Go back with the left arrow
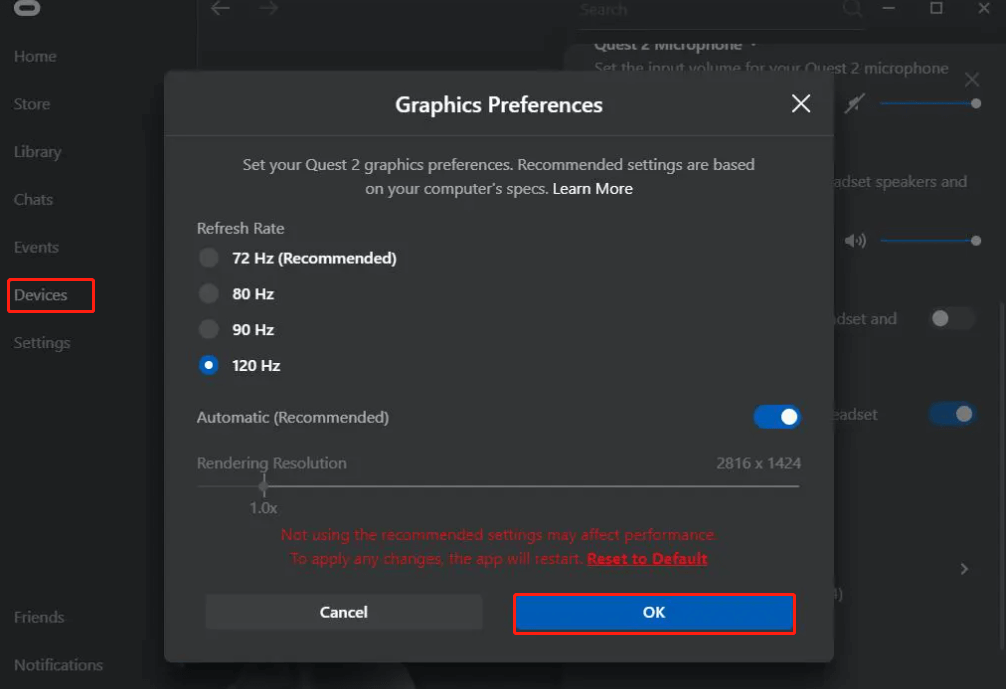Screen dimensions: 1006x689 tap(220, 9)
